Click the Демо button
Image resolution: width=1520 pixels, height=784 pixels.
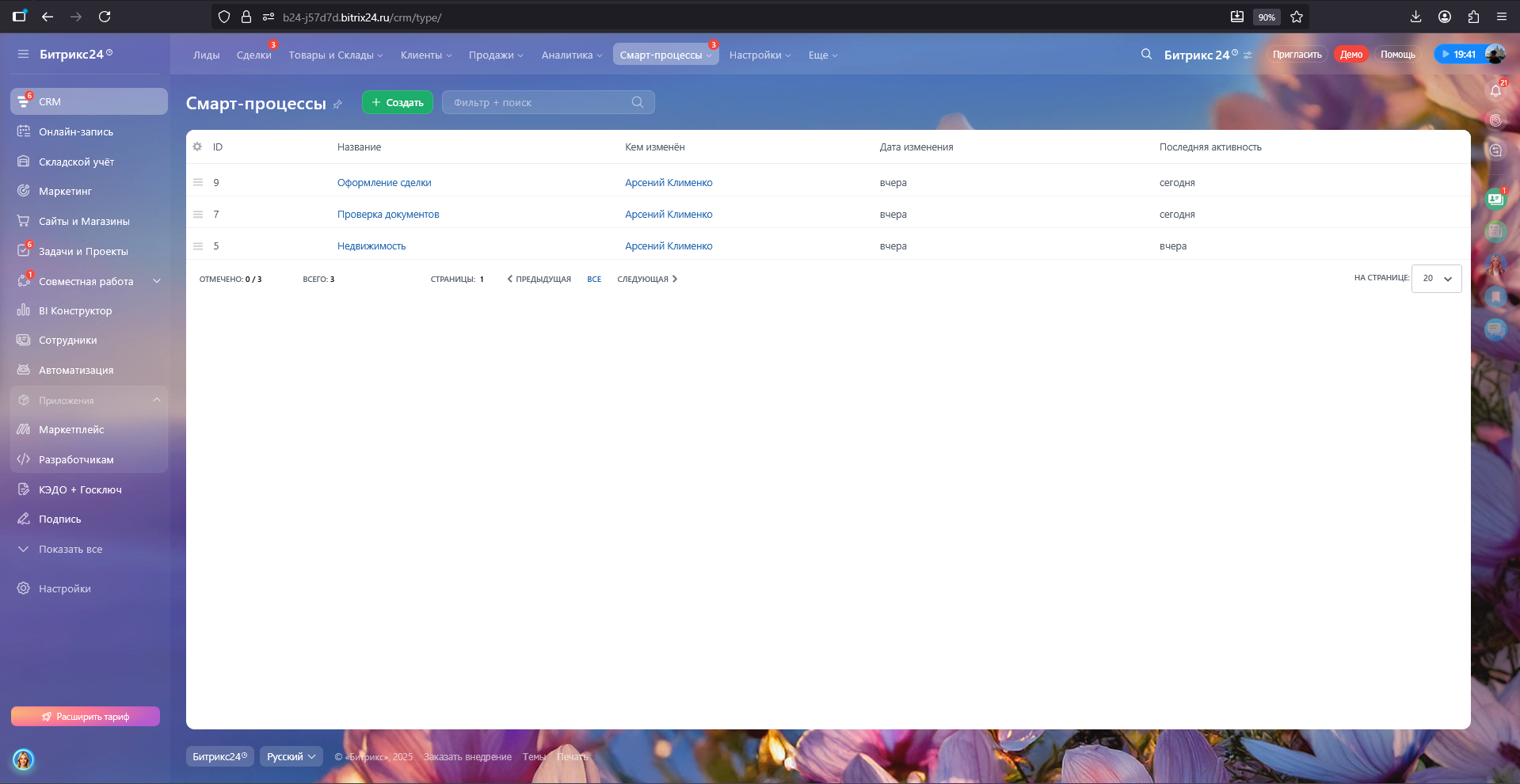tap(1351, 54)
